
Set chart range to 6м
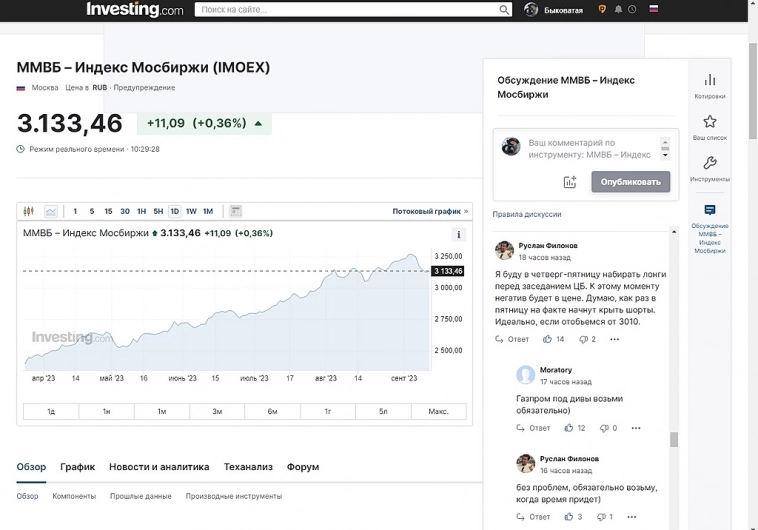tap(272, 411)
